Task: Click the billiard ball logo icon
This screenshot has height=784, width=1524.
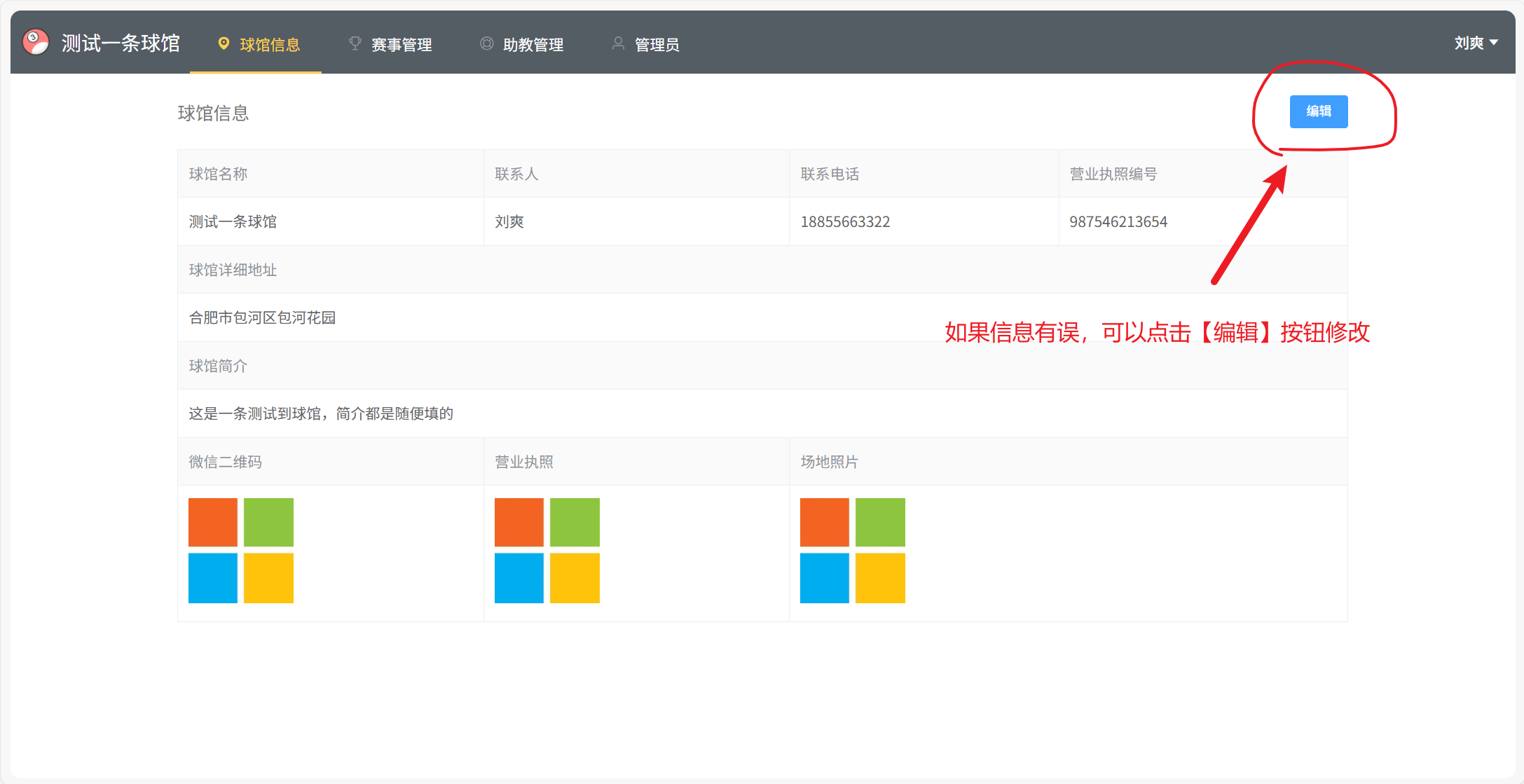Action: 36,43
